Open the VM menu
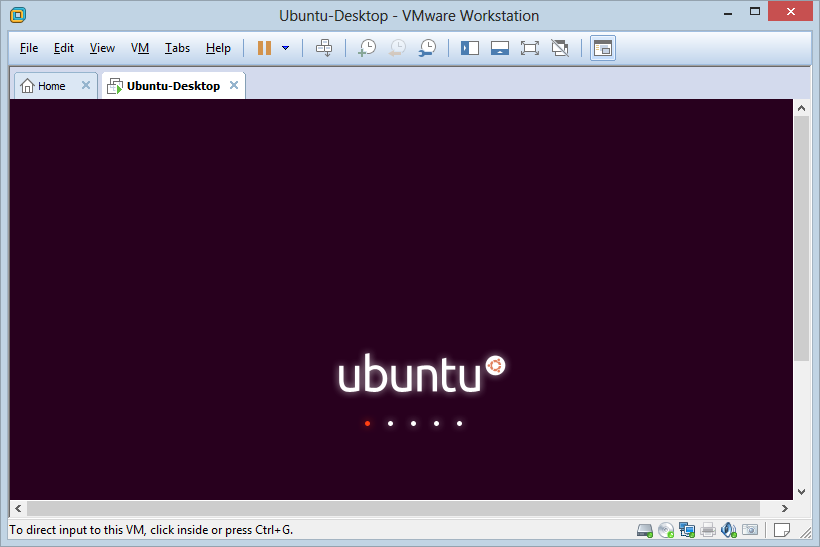The height and width of the screenshot is (547, 820). [140, 48]
